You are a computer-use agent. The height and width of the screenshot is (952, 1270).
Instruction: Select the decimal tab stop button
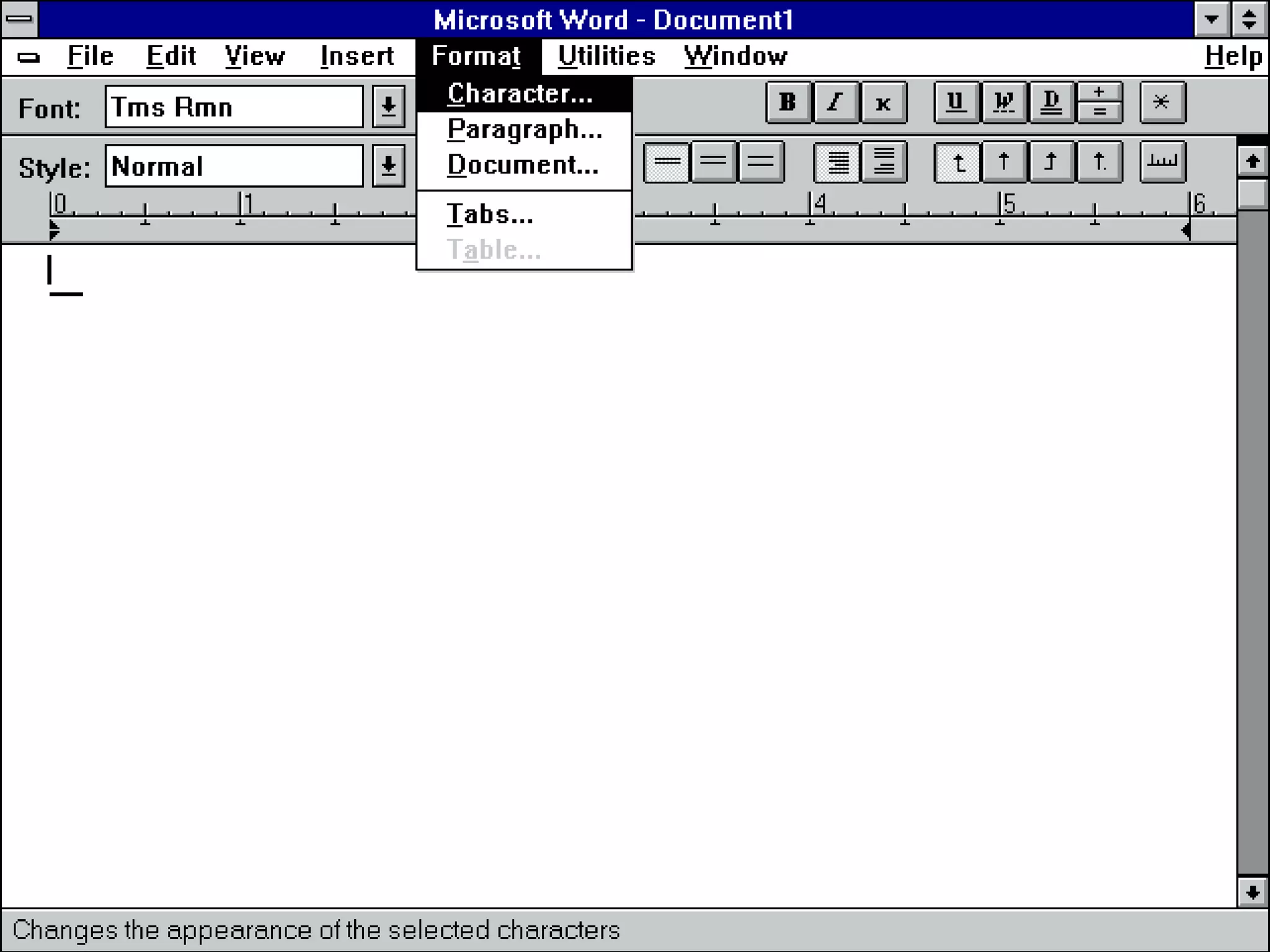[x=1099, y=162]
